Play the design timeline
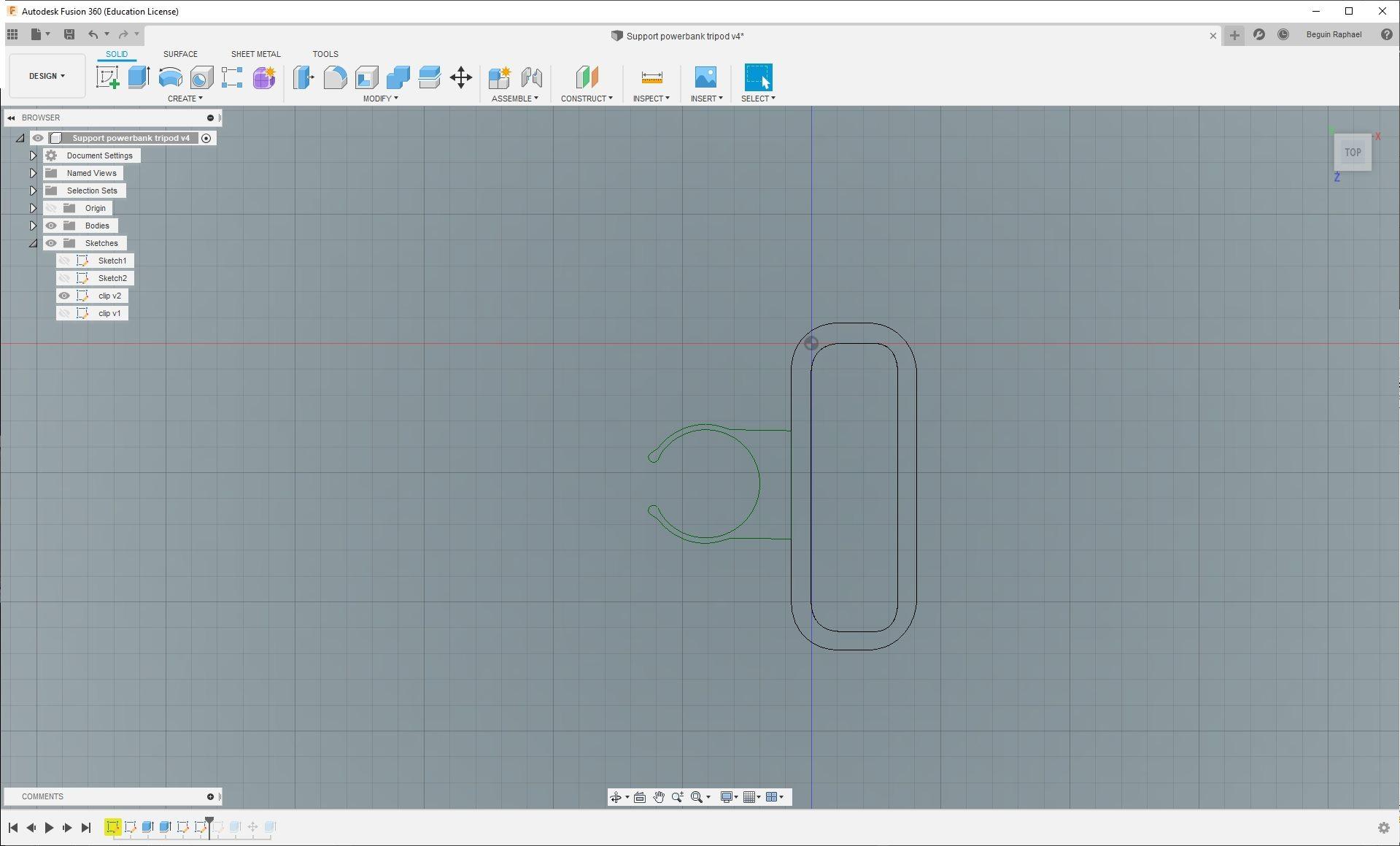This screenshot has height=846, width=1400. point(49,827)
